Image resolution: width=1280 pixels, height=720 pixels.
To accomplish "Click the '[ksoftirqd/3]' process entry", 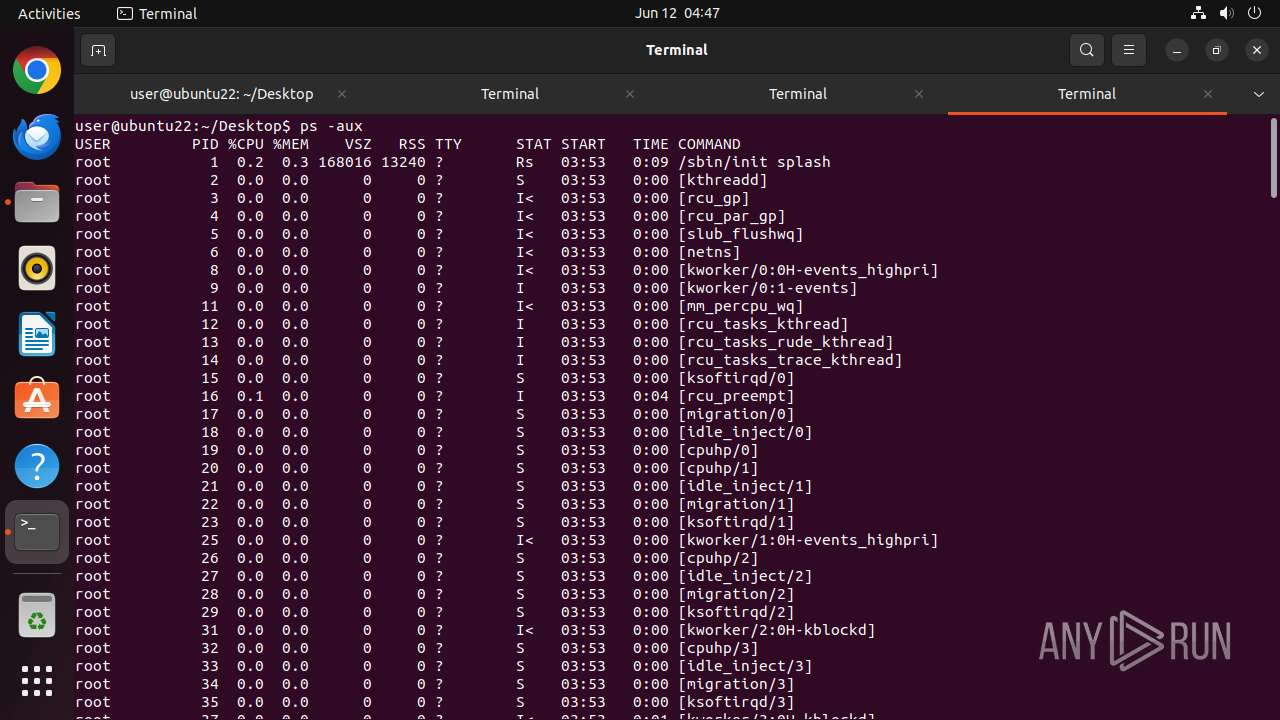I will coord(736,702).
